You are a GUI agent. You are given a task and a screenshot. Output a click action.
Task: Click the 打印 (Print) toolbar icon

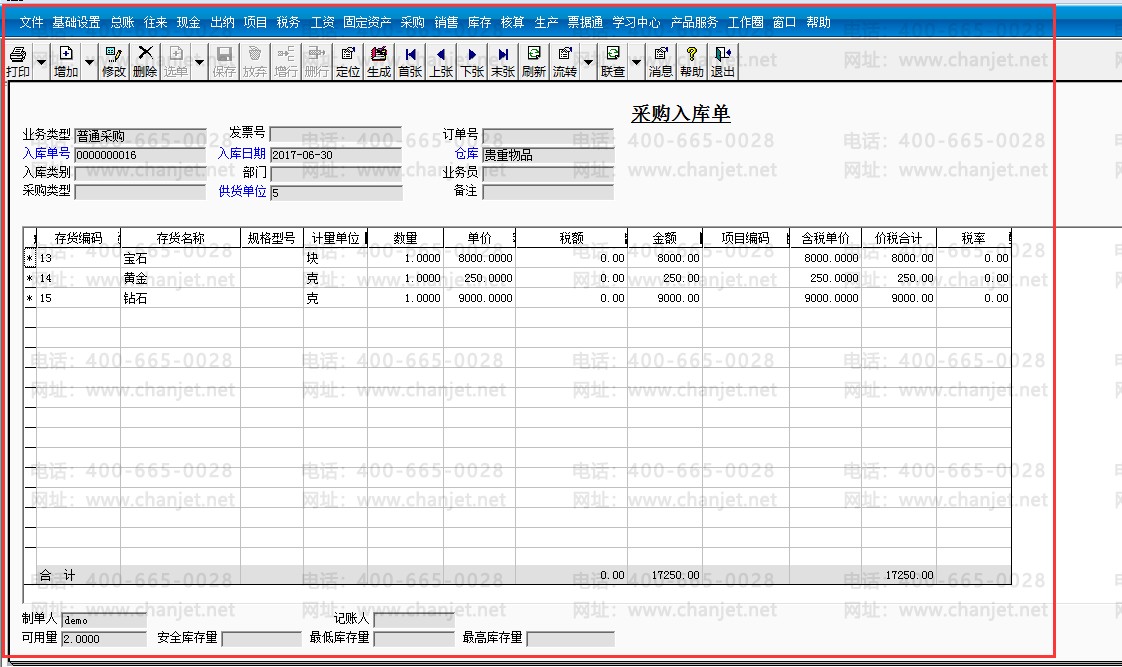click(17, 61)
